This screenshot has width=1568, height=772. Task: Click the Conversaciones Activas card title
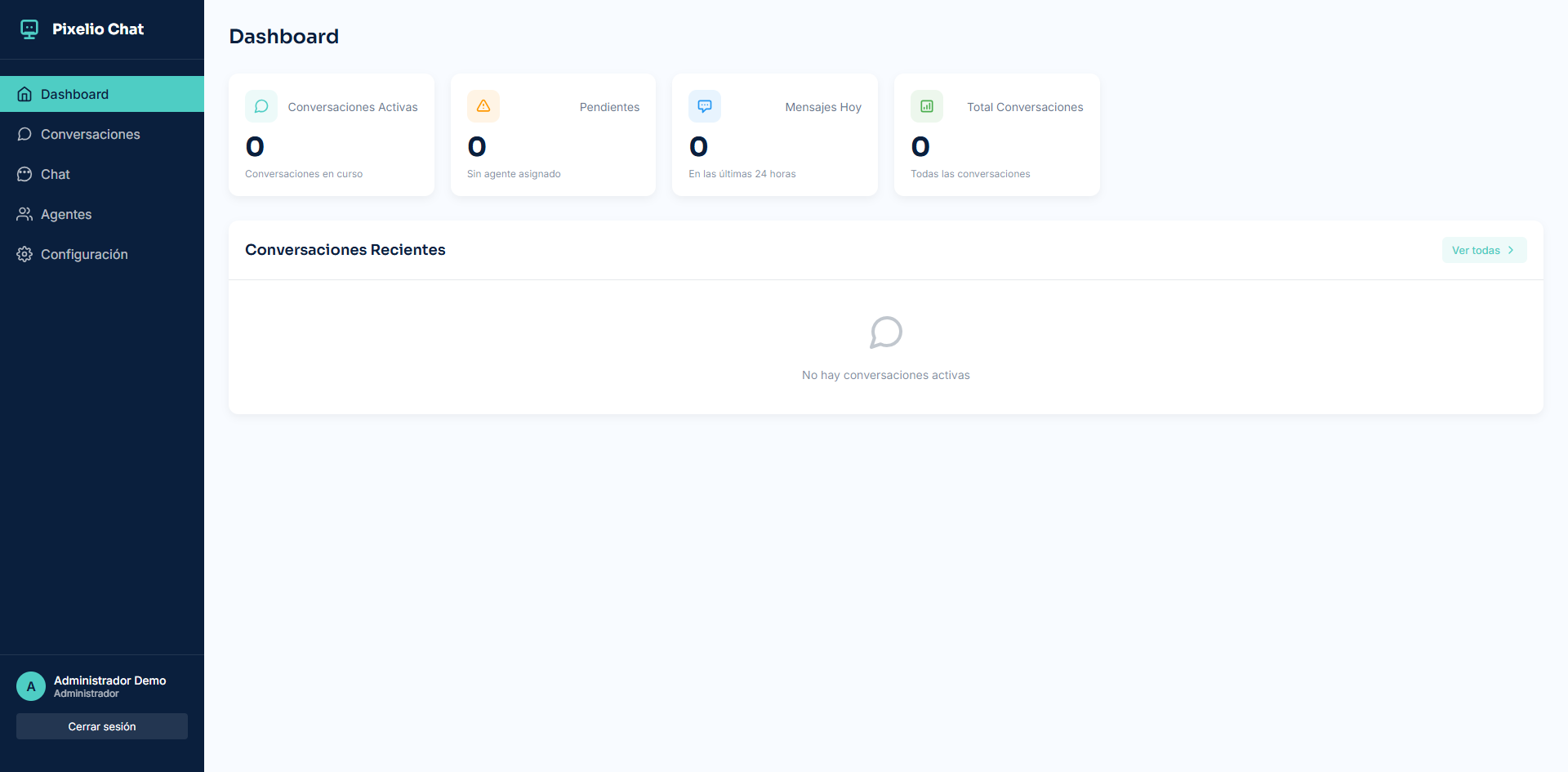(x=353, y=107)
